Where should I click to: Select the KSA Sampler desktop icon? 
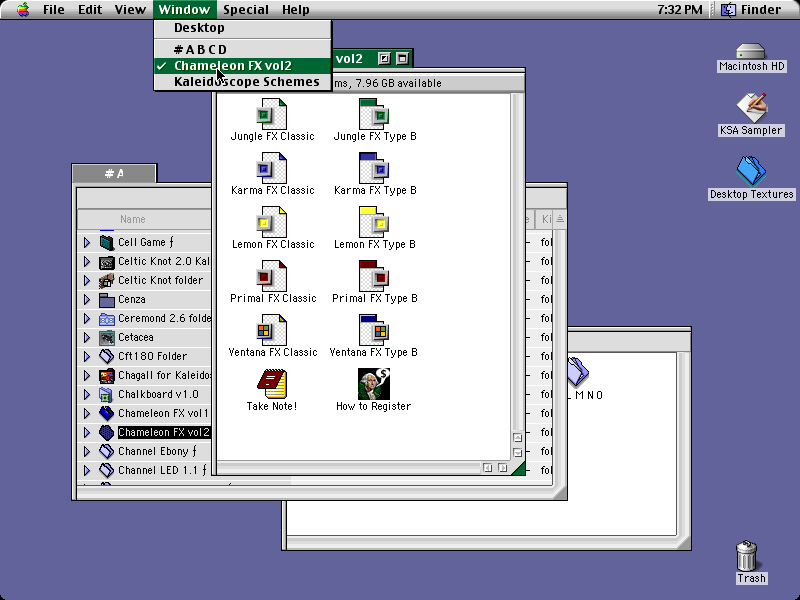[751, 108]
